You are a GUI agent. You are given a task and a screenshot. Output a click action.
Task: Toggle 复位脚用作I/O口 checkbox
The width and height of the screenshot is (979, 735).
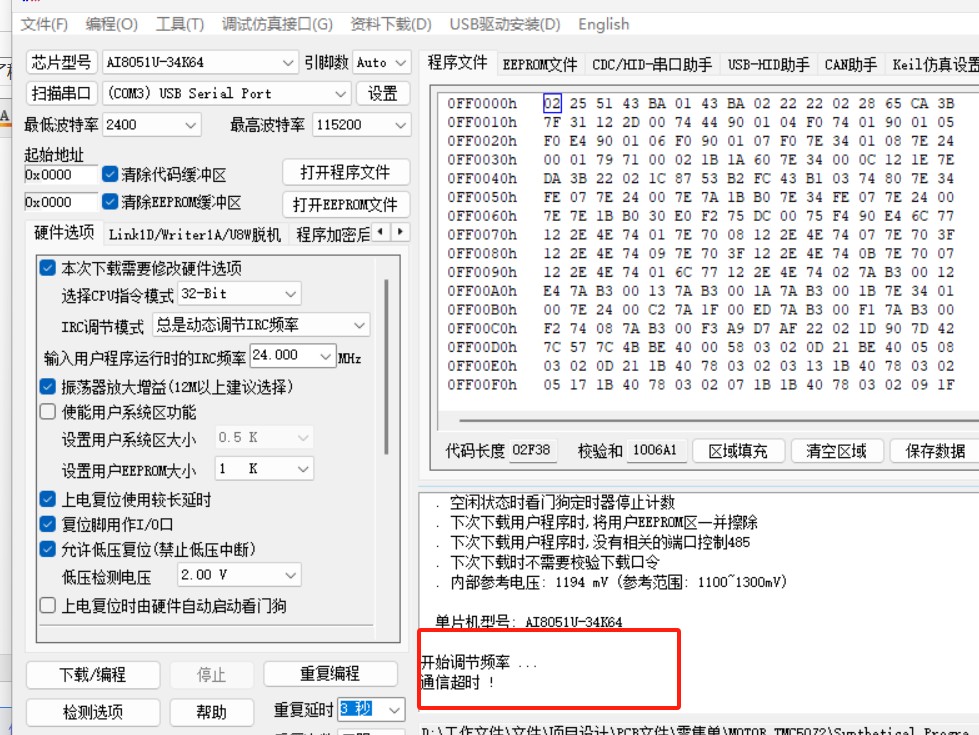47,524
